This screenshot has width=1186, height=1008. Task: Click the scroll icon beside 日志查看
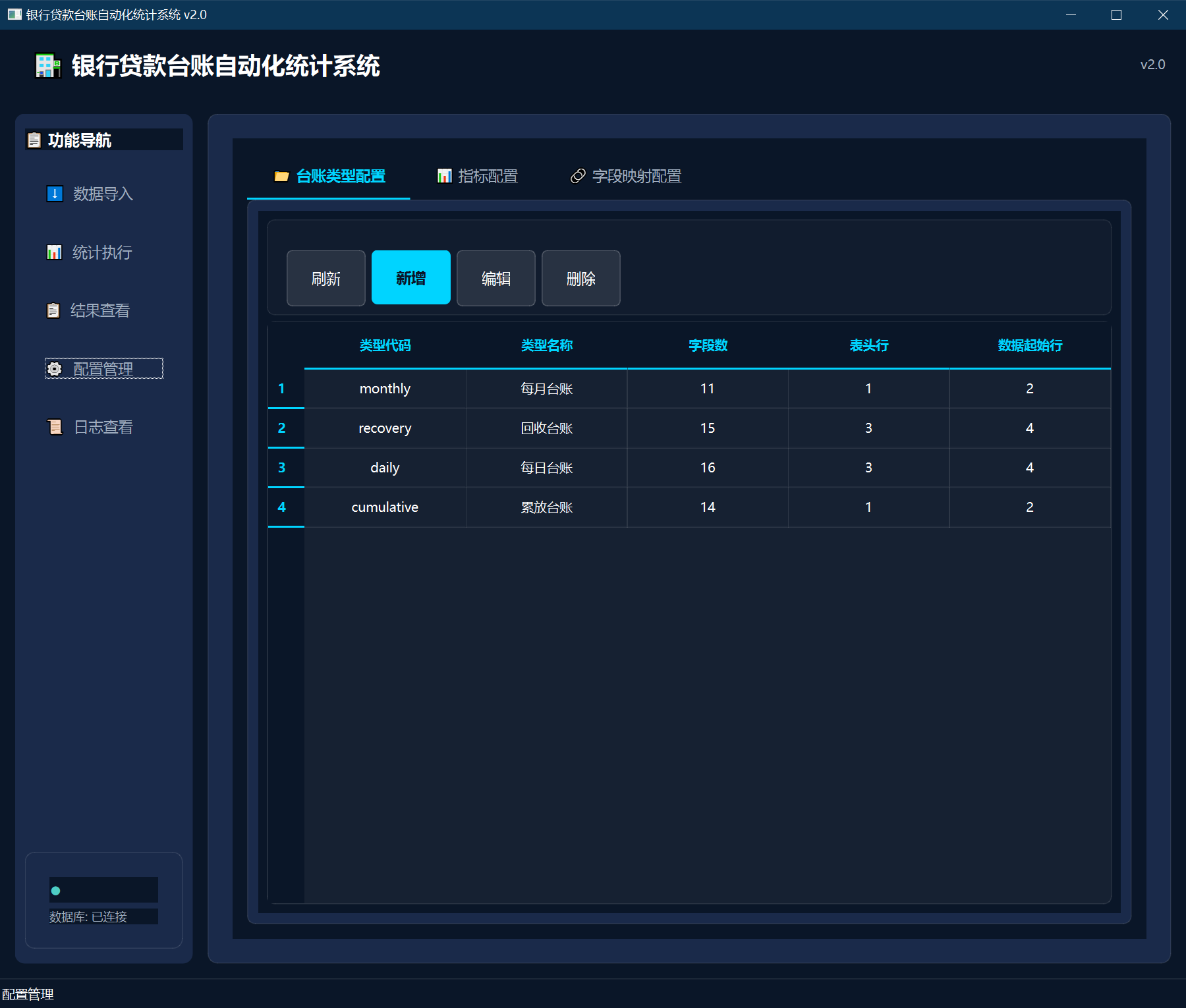(55, 427)
